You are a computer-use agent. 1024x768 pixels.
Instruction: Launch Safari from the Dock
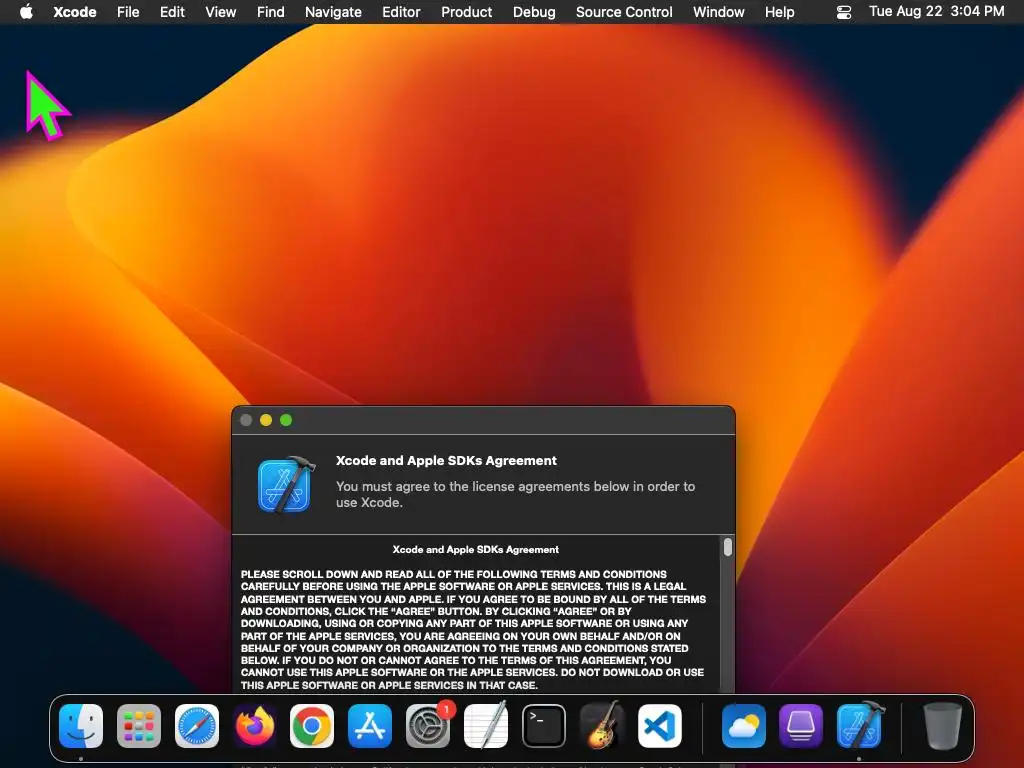[197, 726]
